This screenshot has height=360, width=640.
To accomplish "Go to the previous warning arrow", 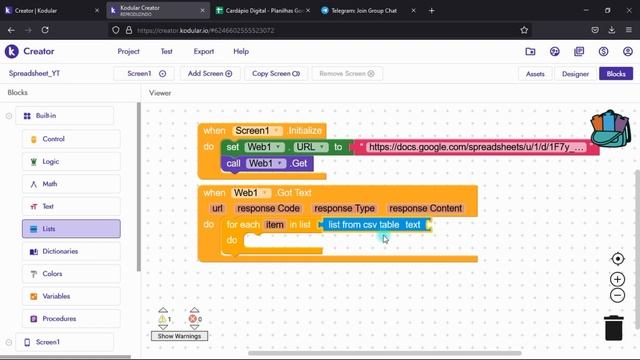I will pos(163,310).
